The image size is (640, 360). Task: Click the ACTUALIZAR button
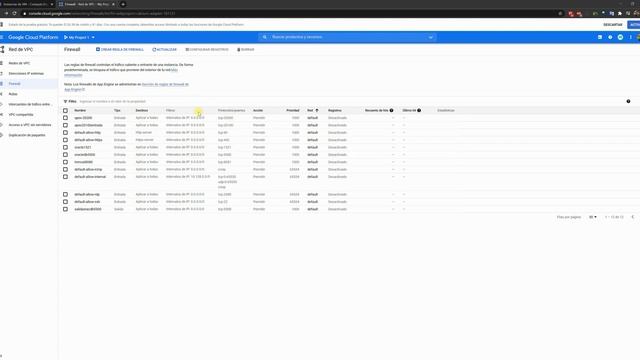tap(164, 49)
